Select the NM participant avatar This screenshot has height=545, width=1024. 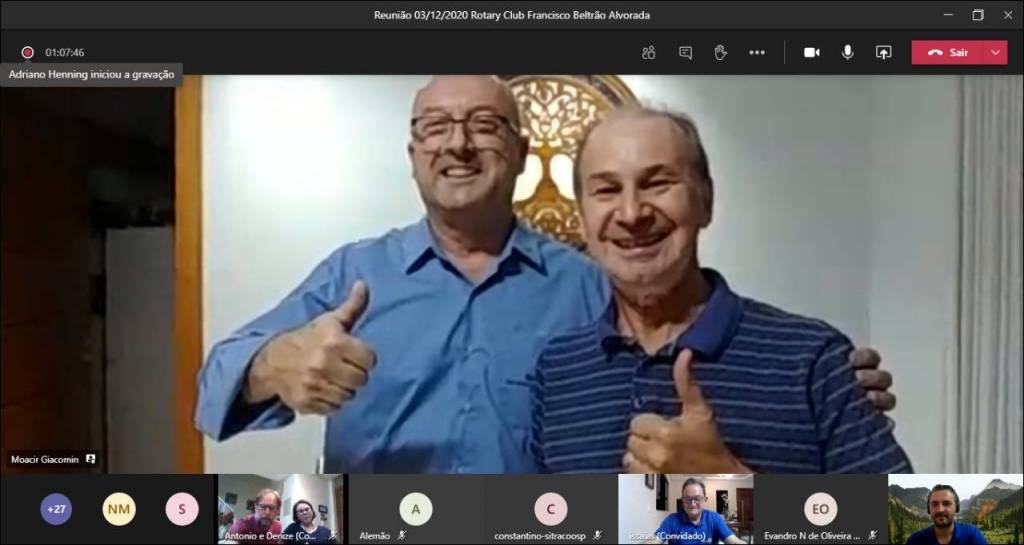119,509
